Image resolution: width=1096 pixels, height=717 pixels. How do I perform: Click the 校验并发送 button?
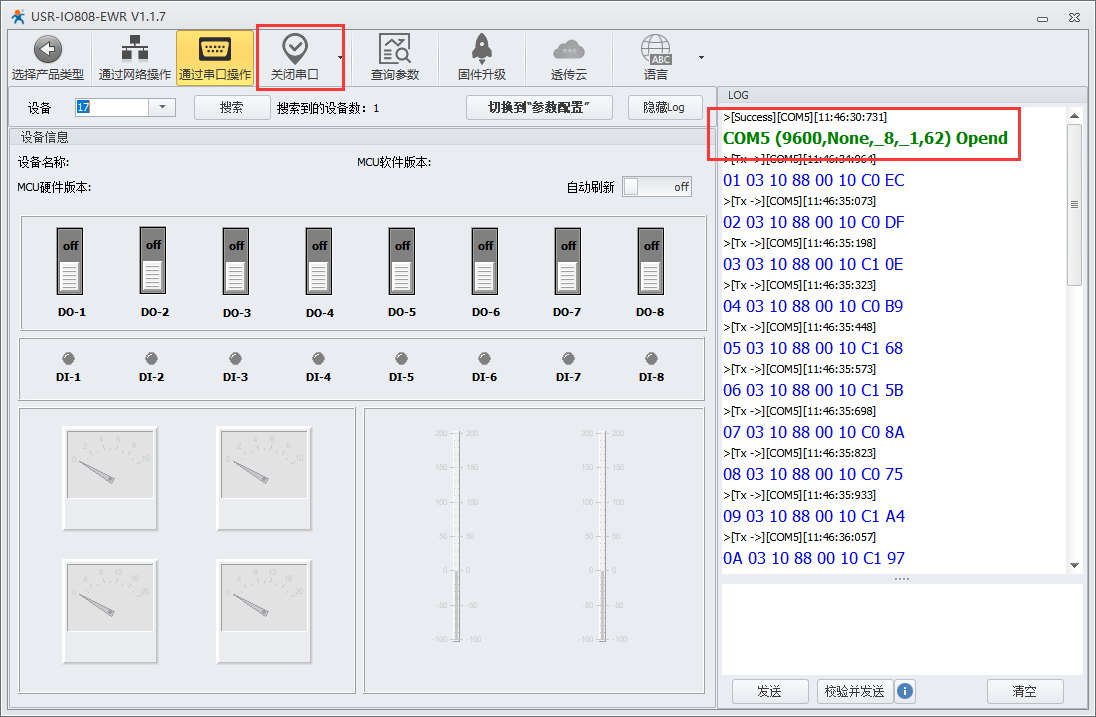(x=855, y=691)
